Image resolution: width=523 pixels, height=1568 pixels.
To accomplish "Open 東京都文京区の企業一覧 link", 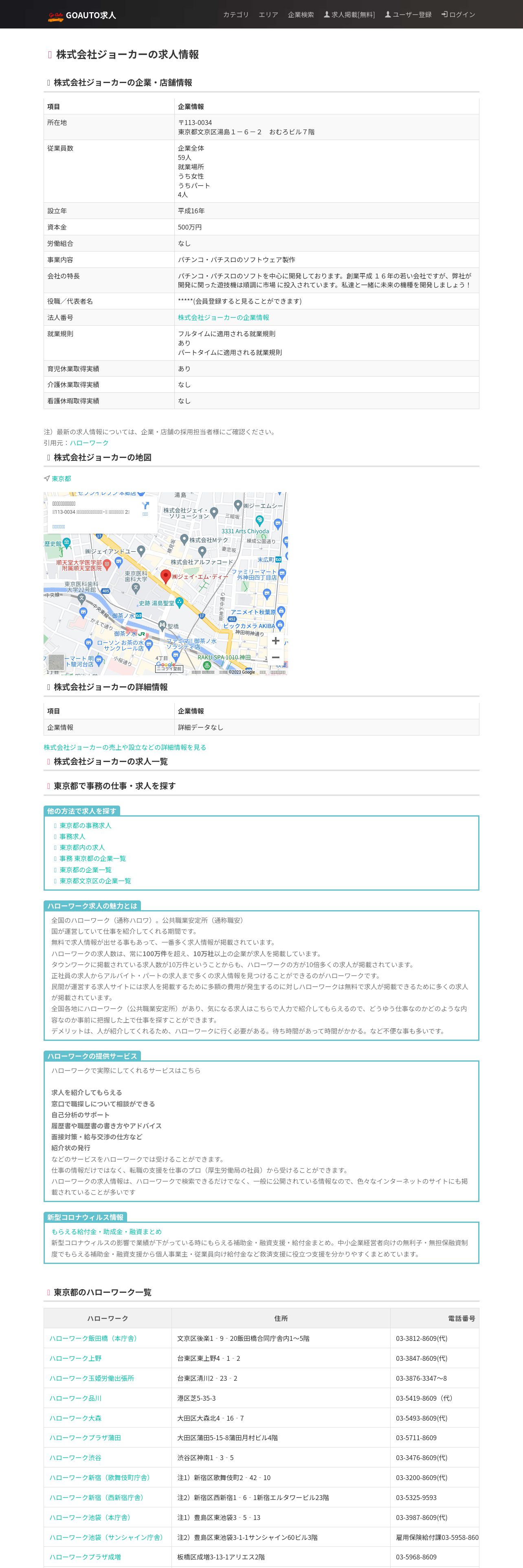I will click(95, 881).
